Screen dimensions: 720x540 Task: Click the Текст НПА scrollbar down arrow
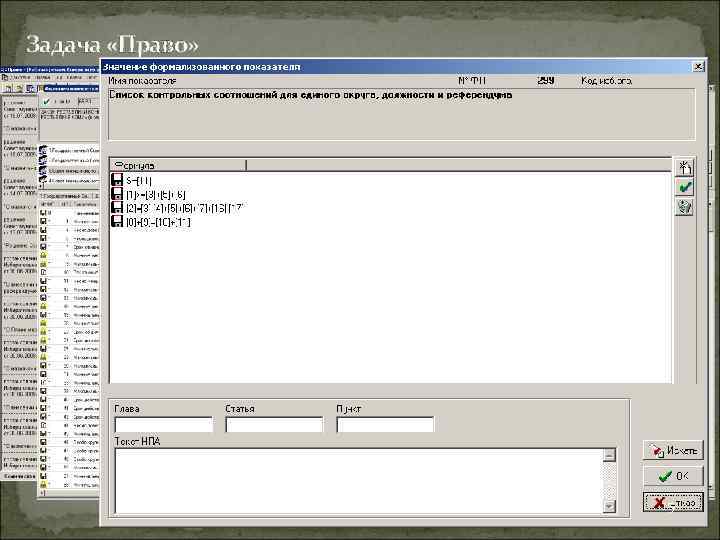pos(609,506)
